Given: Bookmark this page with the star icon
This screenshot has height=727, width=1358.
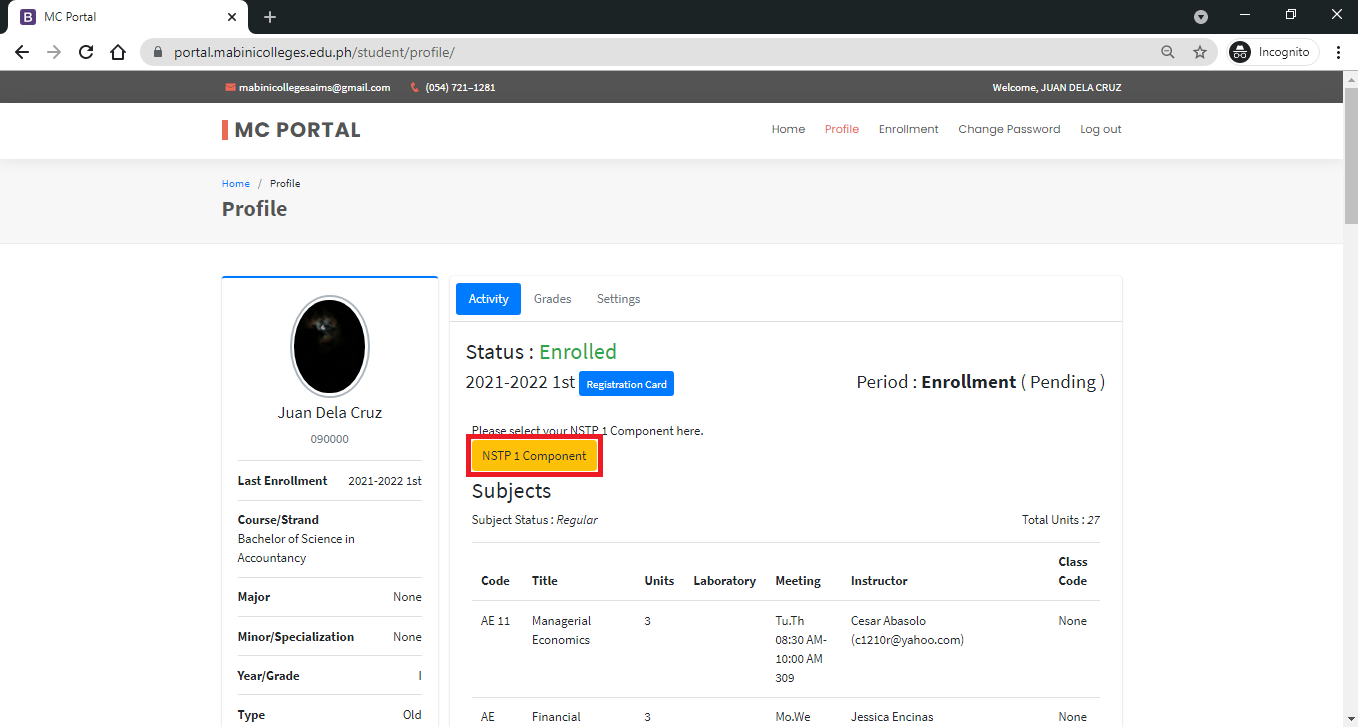Looking at the screenshot, I should pyautogui.click(x=1200, y=52).
